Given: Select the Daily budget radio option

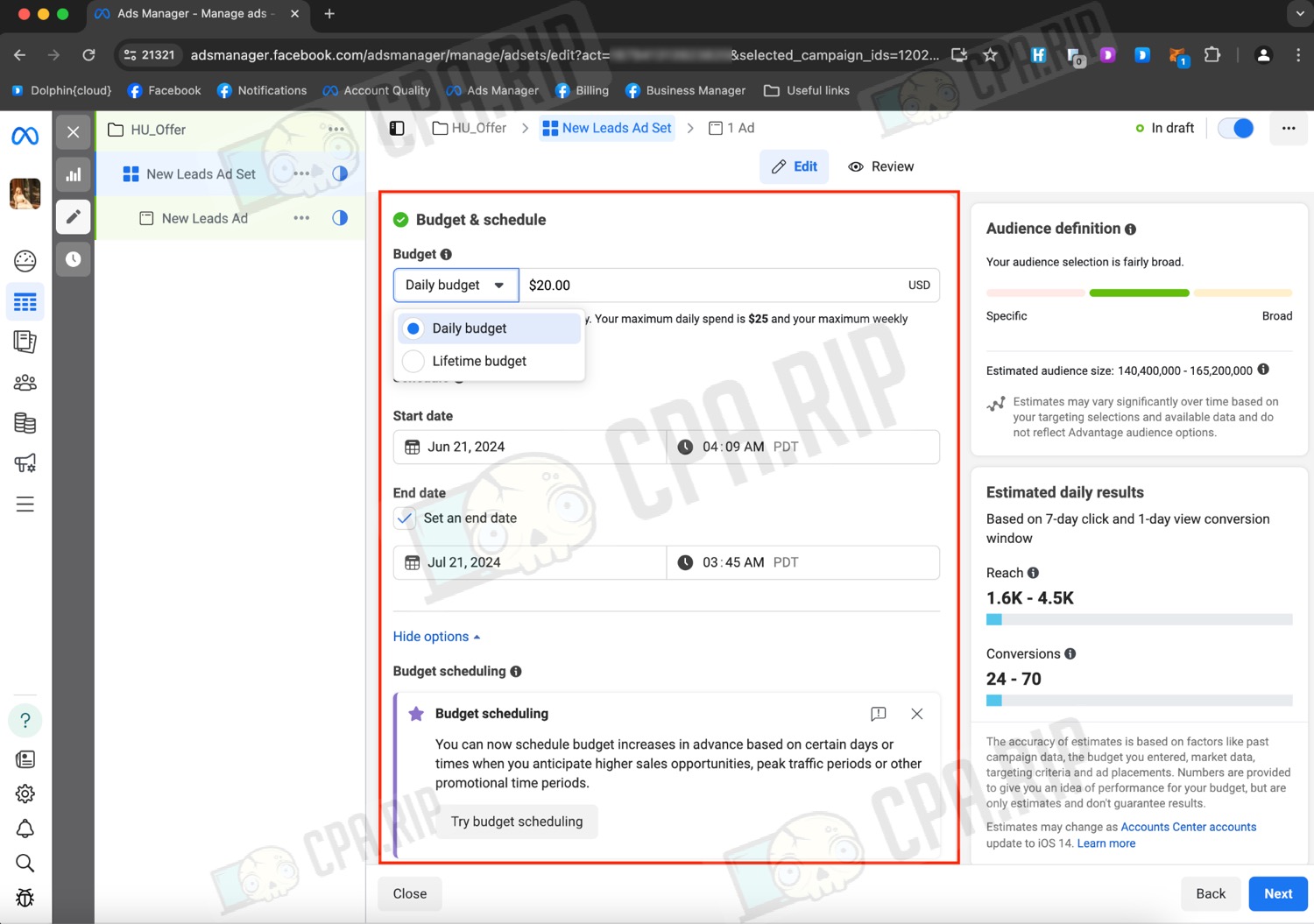Looking at the screenshot, I should (x=413, y=328).
